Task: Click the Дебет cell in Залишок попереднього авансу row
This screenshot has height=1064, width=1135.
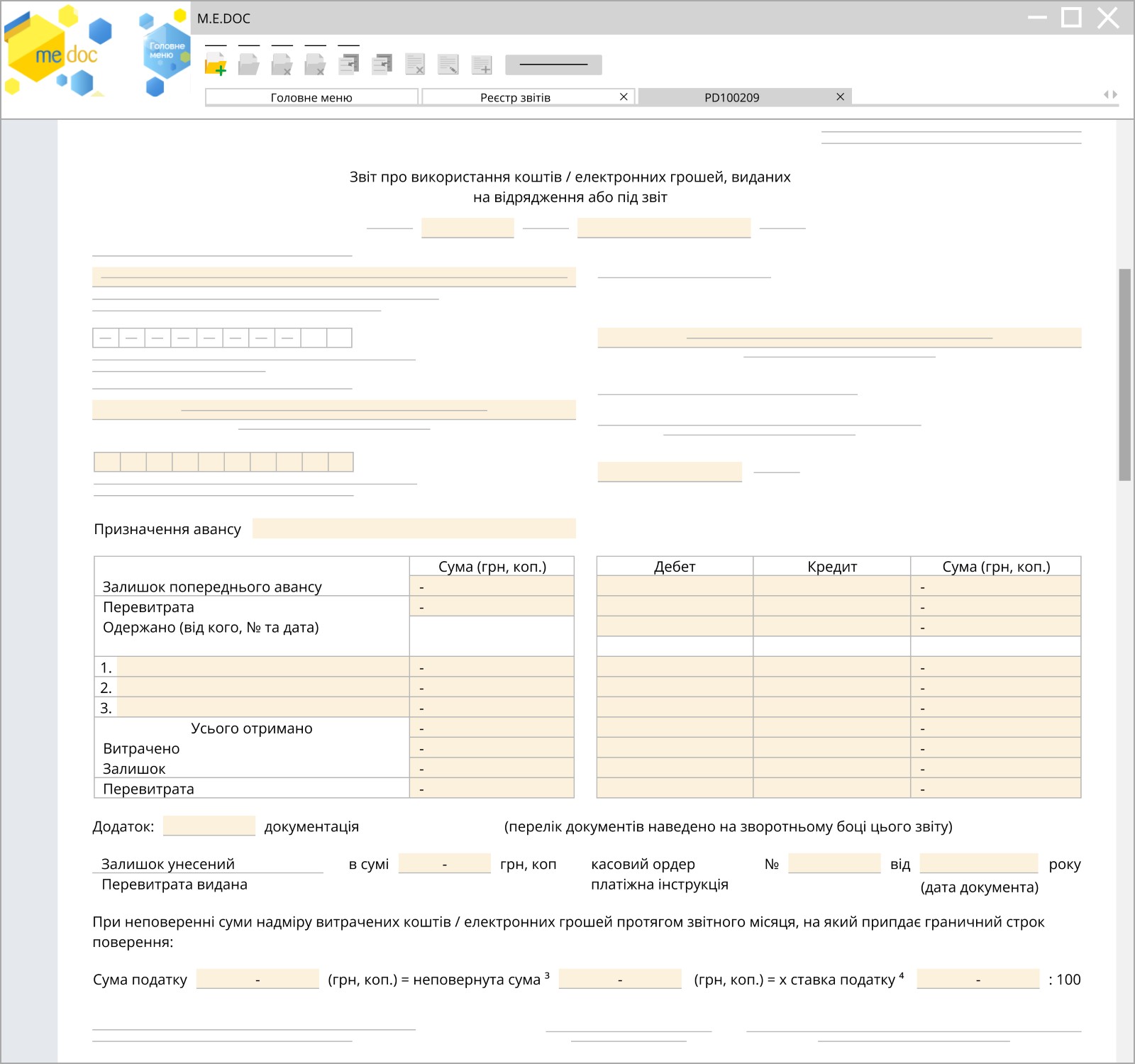Action: (x=675, y=586)
